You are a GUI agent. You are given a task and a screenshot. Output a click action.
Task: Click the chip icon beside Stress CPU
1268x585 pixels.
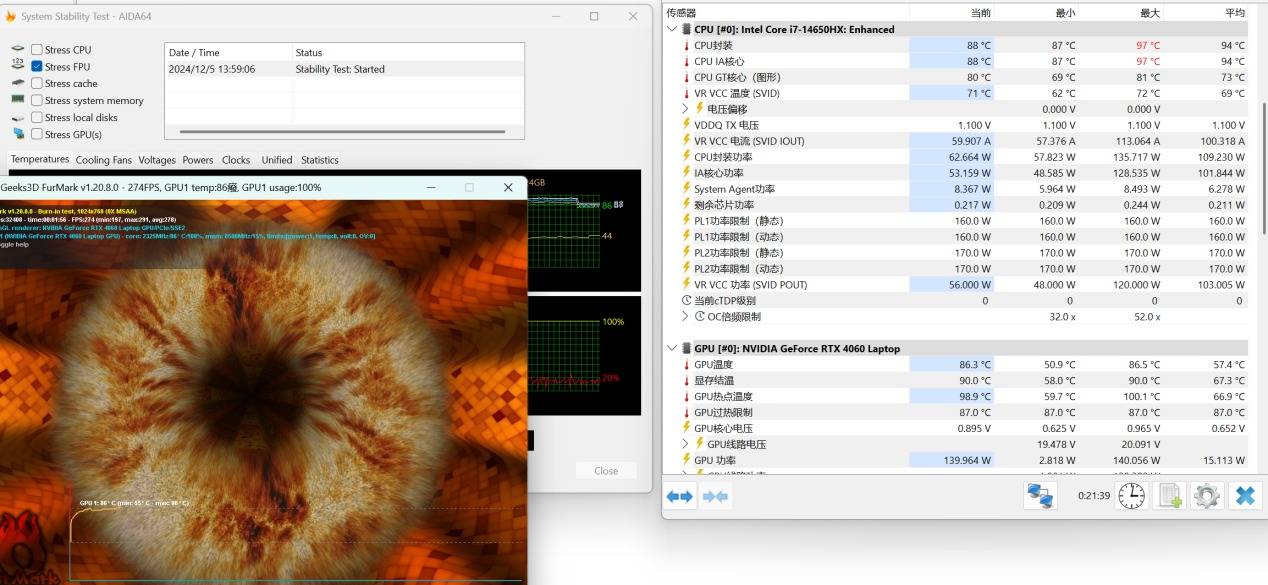click(18, 50)
